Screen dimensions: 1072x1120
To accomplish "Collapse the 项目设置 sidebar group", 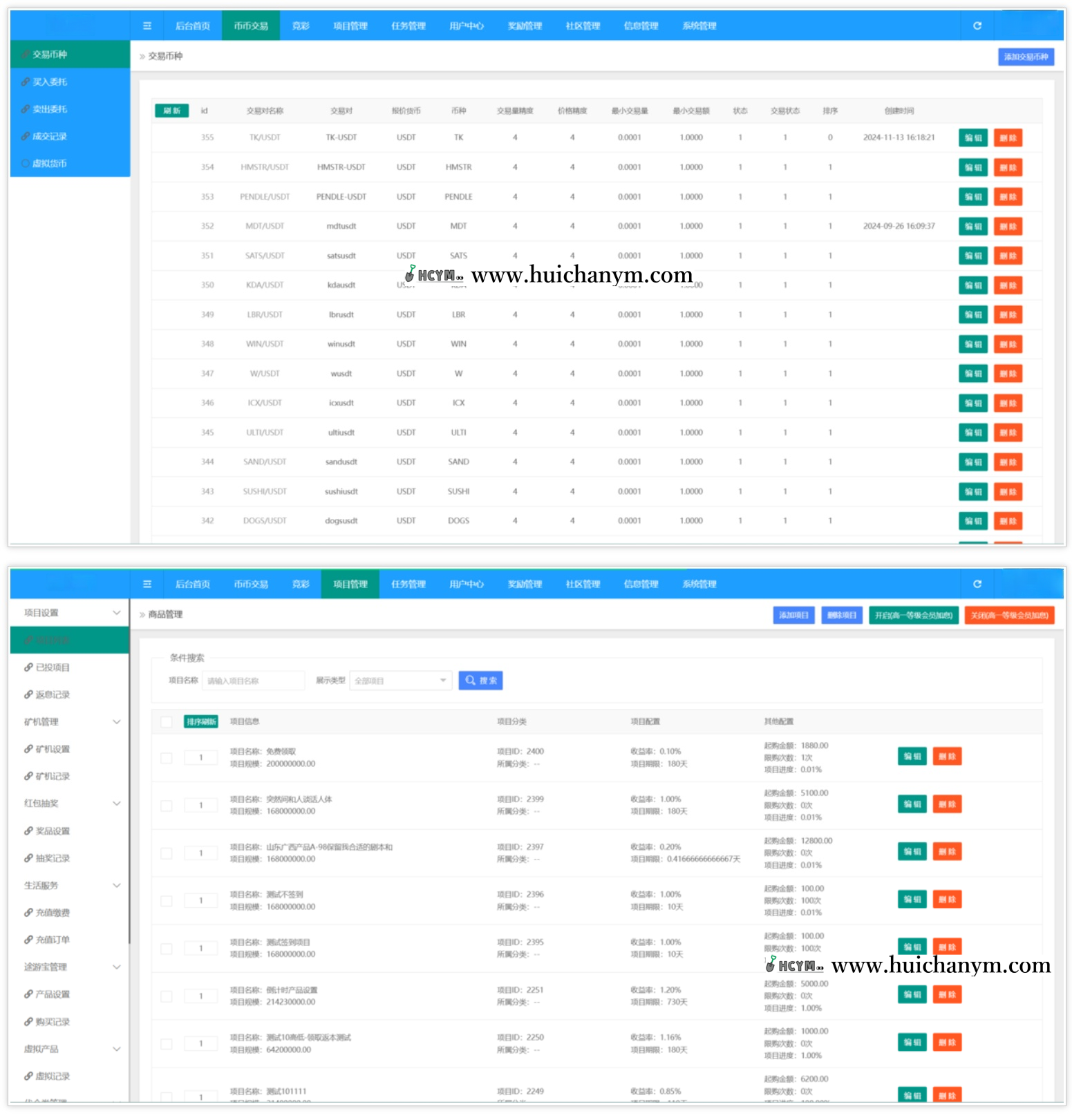I will 116,613.
